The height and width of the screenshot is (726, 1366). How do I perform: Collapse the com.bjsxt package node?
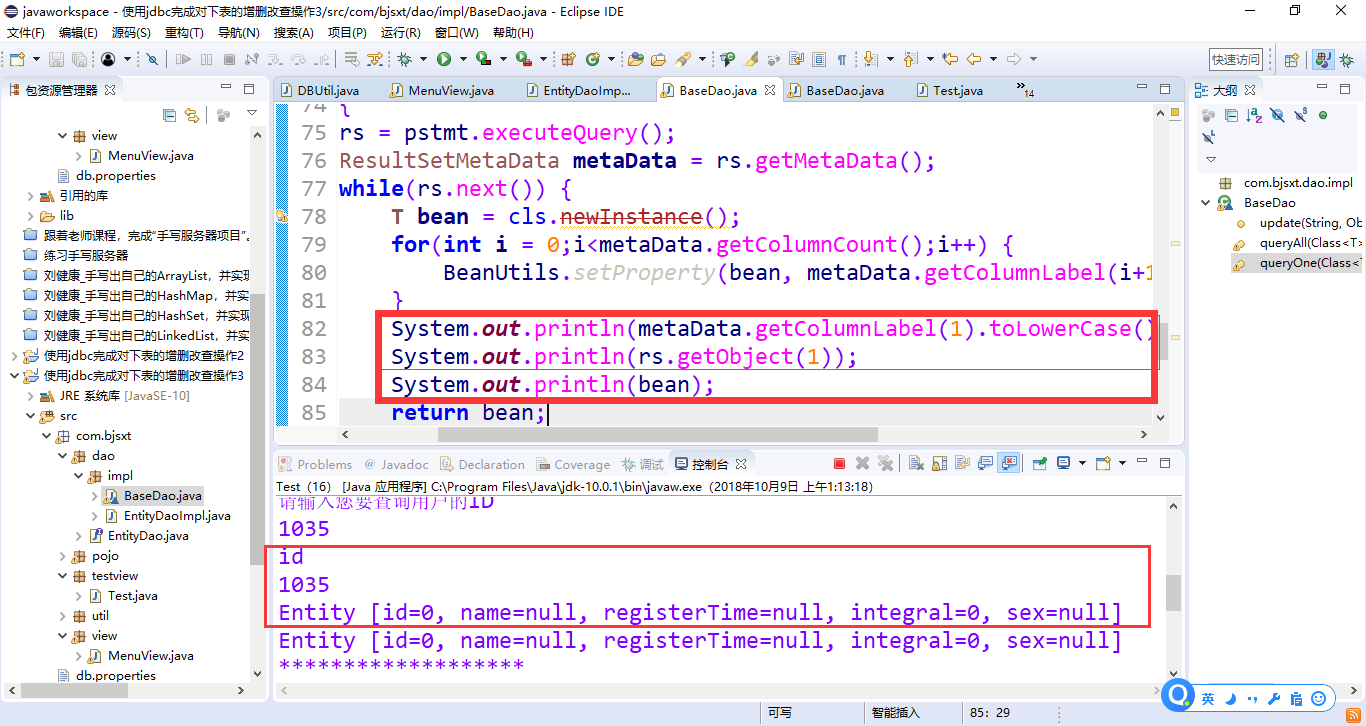(47, 436)
